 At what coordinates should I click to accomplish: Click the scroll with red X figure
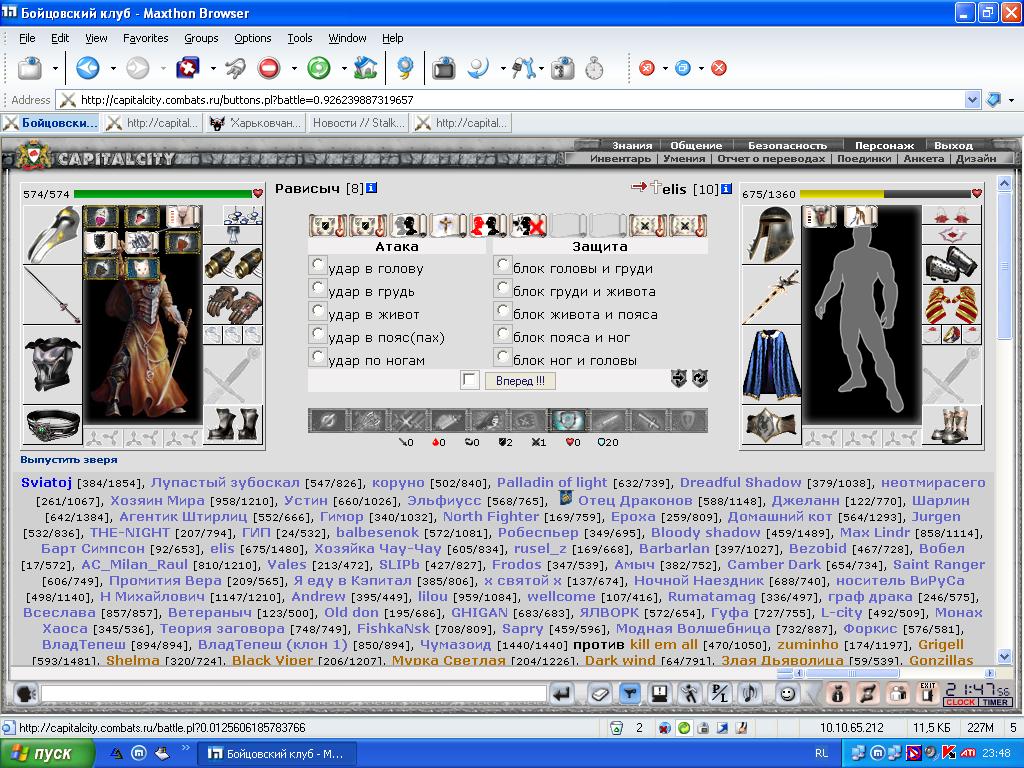point(528,225)
